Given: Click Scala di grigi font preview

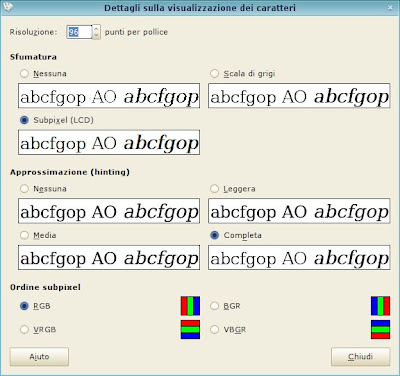Looking at the screenshot, I should click(x=299, y=96).
